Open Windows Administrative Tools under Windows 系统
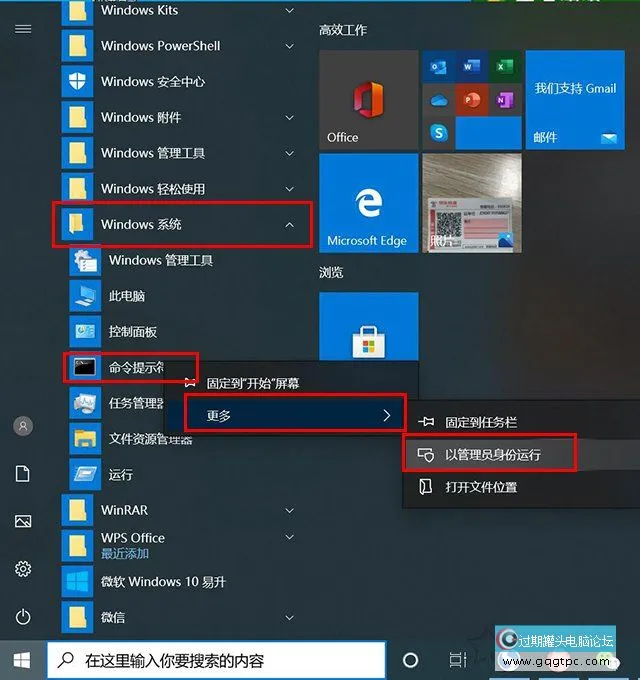Screen dimensions: 640x680 click(160, 260)
